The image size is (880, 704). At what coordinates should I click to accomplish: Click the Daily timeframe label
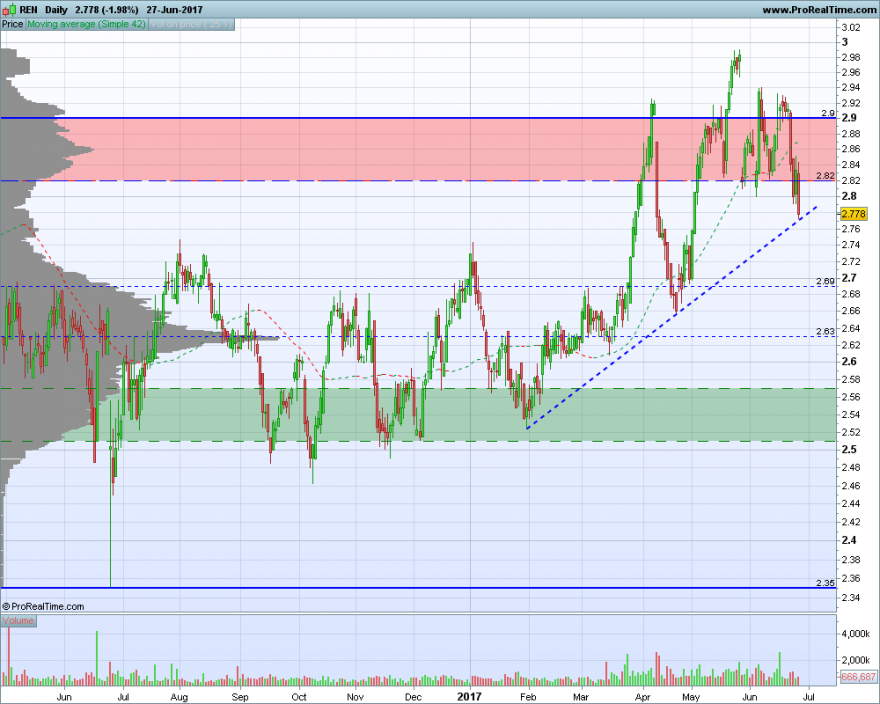click(56, 10)
